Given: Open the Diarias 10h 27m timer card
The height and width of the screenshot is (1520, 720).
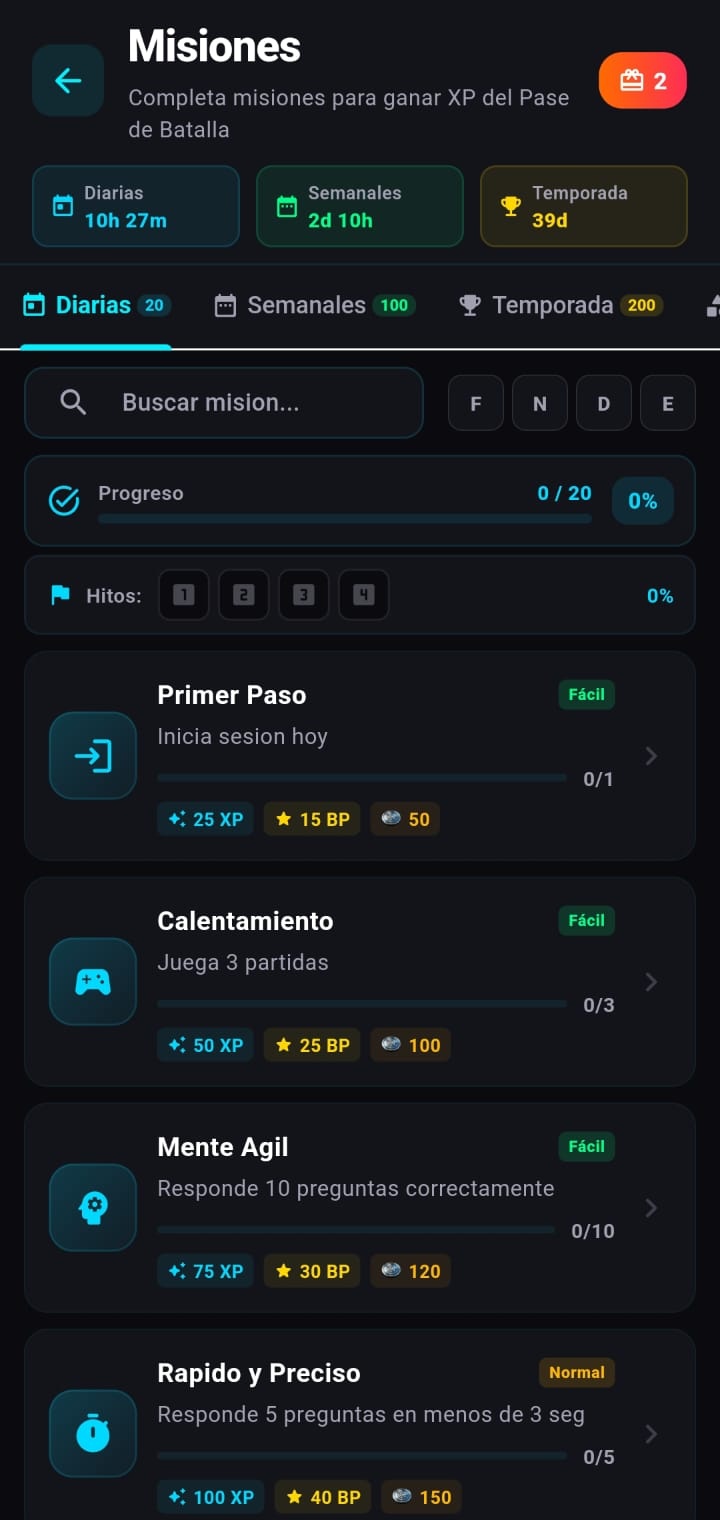Looking at the screenshot, I should 136,206.
